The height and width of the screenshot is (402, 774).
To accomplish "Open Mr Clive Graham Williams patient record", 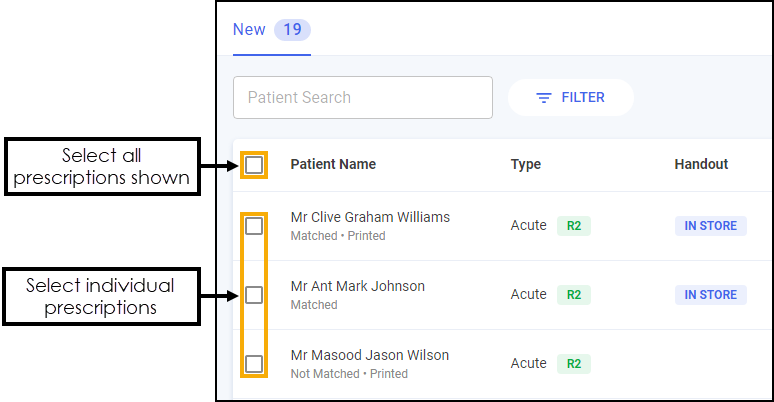I will tap(370, 217).
